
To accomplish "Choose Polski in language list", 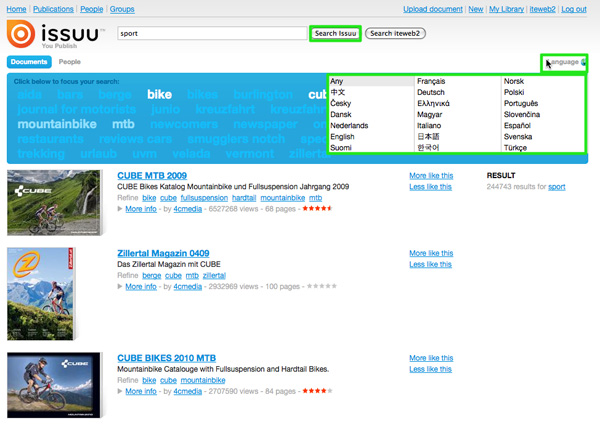I will [x=514, y=92].
